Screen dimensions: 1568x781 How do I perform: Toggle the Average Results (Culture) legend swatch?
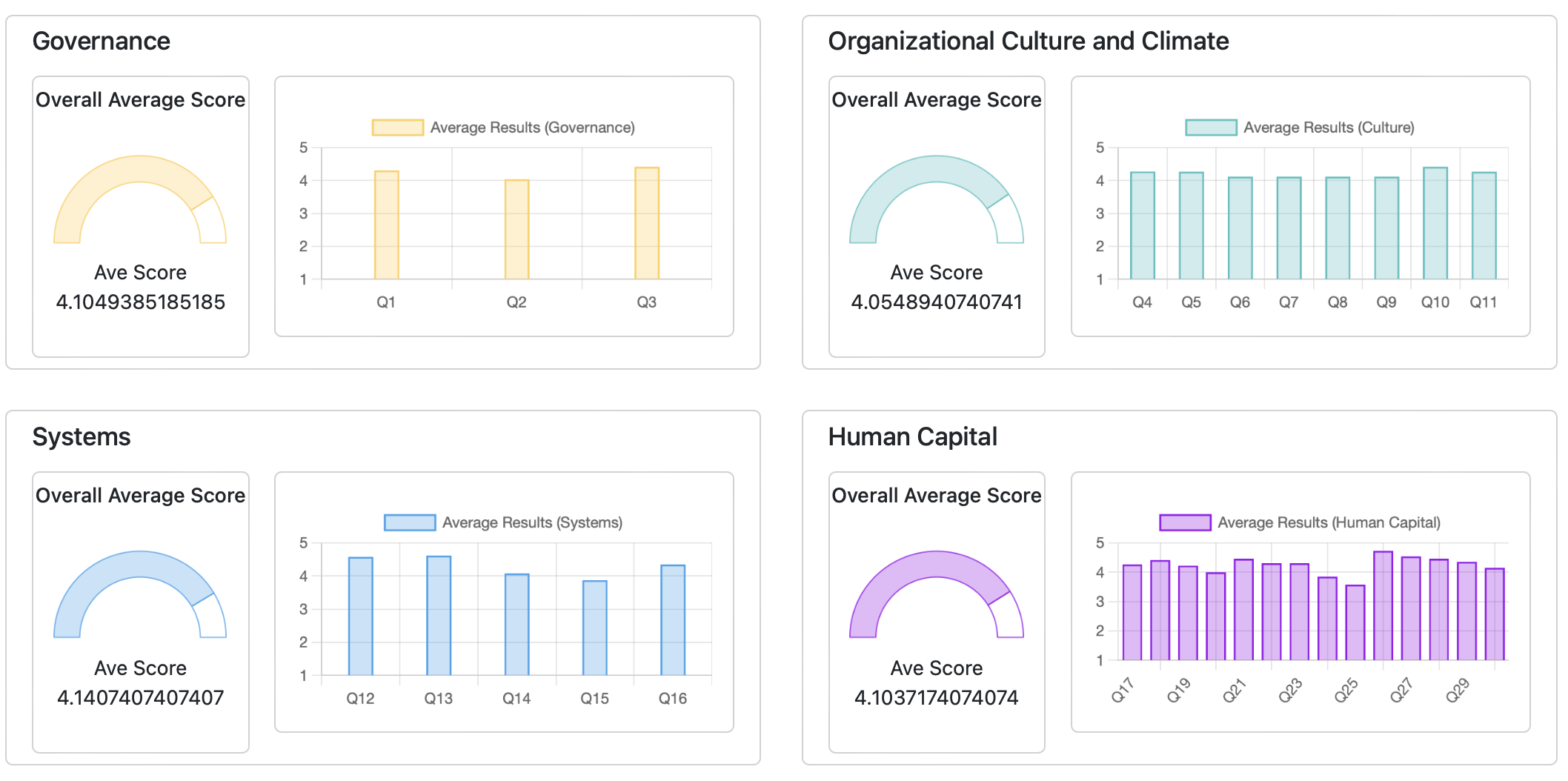click(x=1211, y=127)
